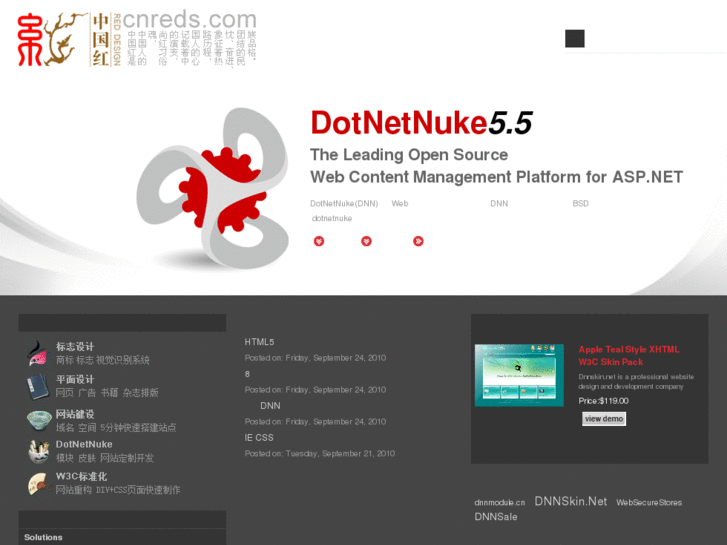727x545 pixels.
Task: Click the Apple Teal skin preview thumbnail
Action: [x=519, y=375]
